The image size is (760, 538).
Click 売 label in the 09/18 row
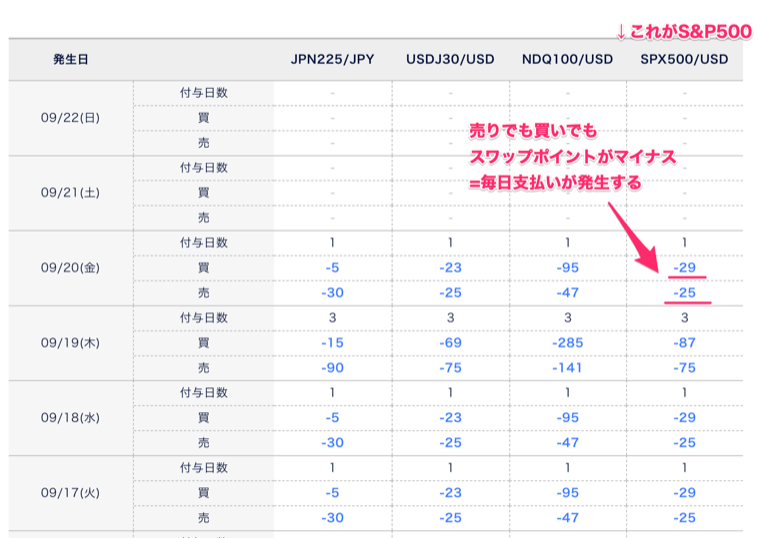[204, 443]
